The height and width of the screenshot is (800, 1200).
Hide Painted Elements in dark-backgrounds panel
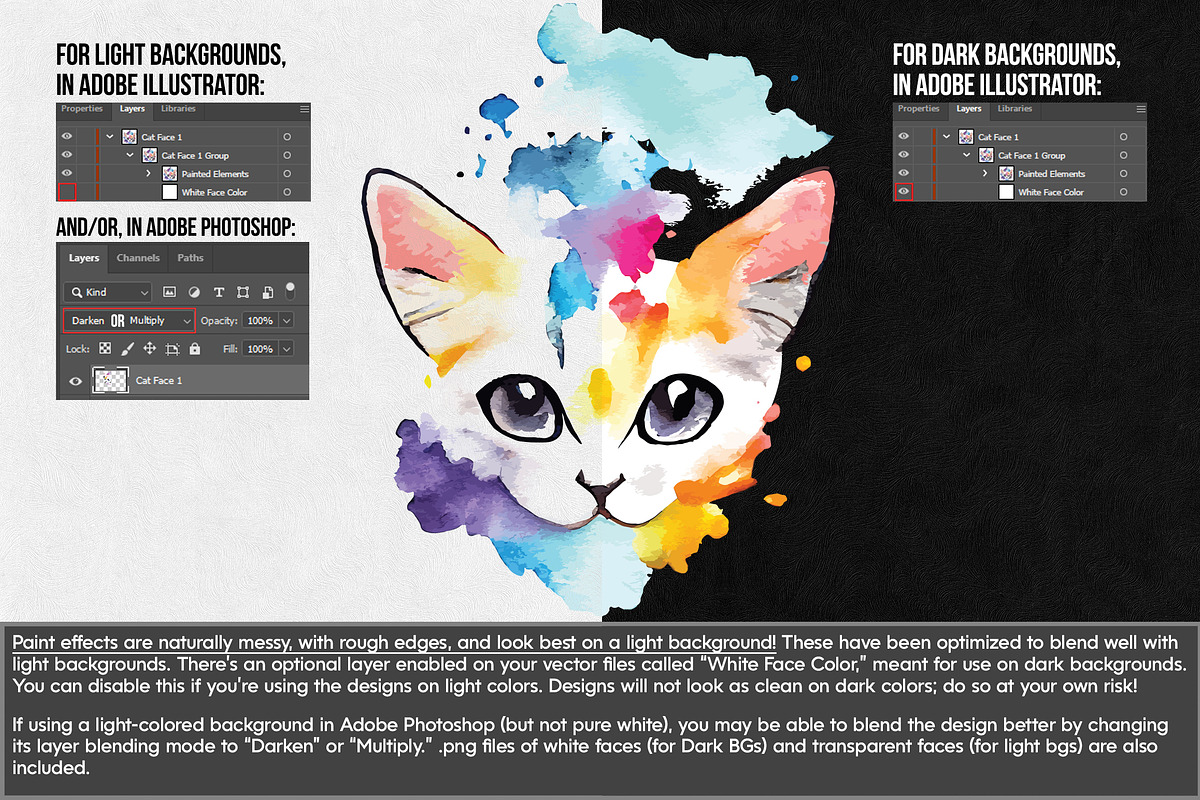[903, 174]
